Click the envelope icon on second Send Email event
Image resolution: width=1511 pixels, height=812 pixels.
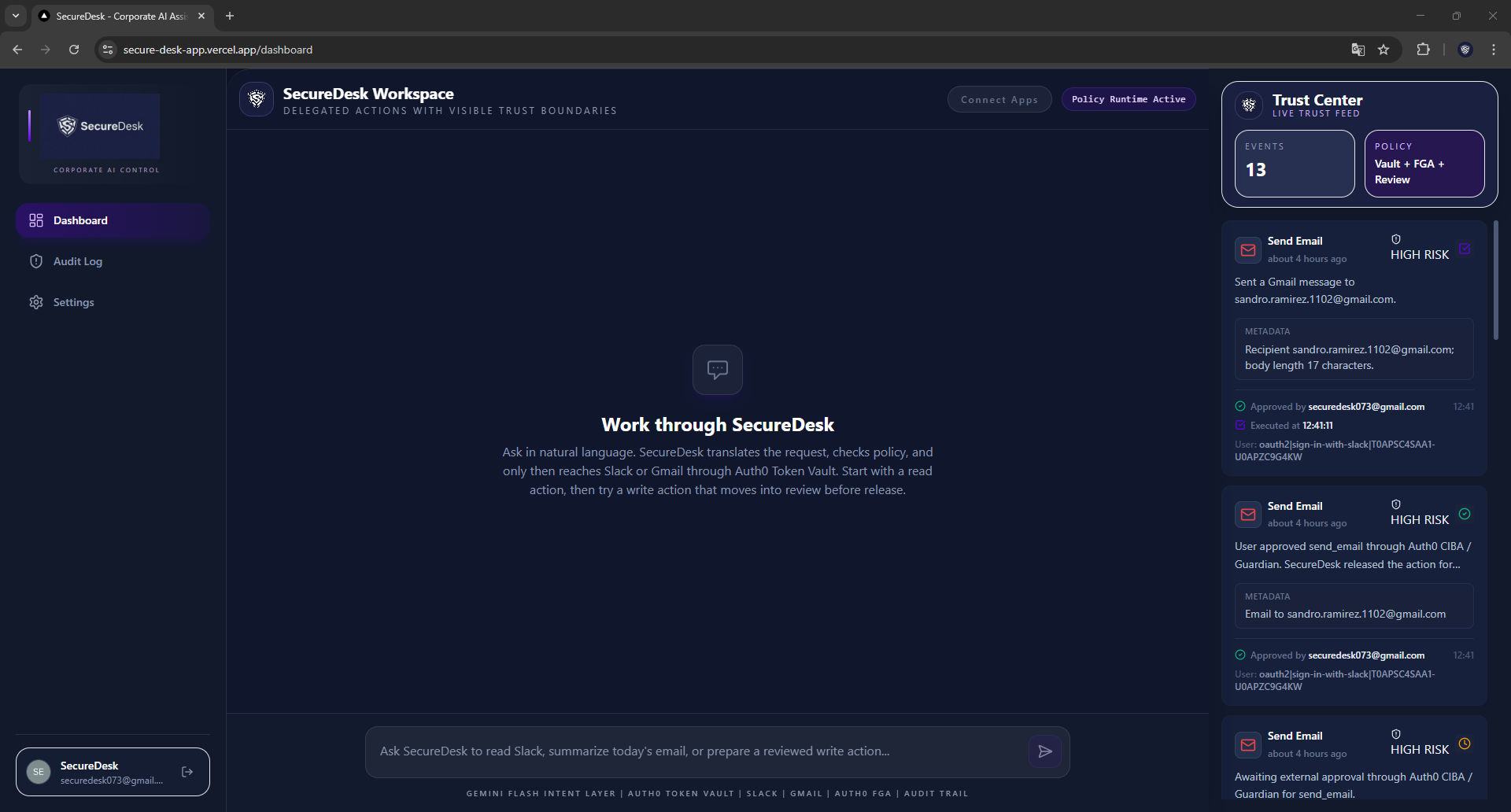pos(1248,515)
